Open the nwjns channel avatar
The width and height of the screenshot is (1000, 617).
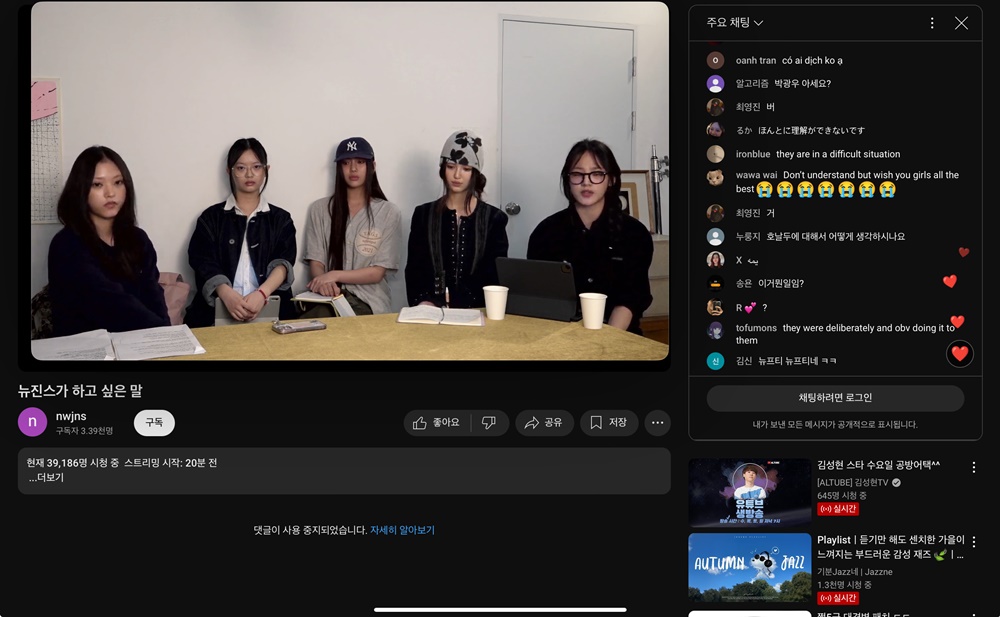click(x=32, y=422)
